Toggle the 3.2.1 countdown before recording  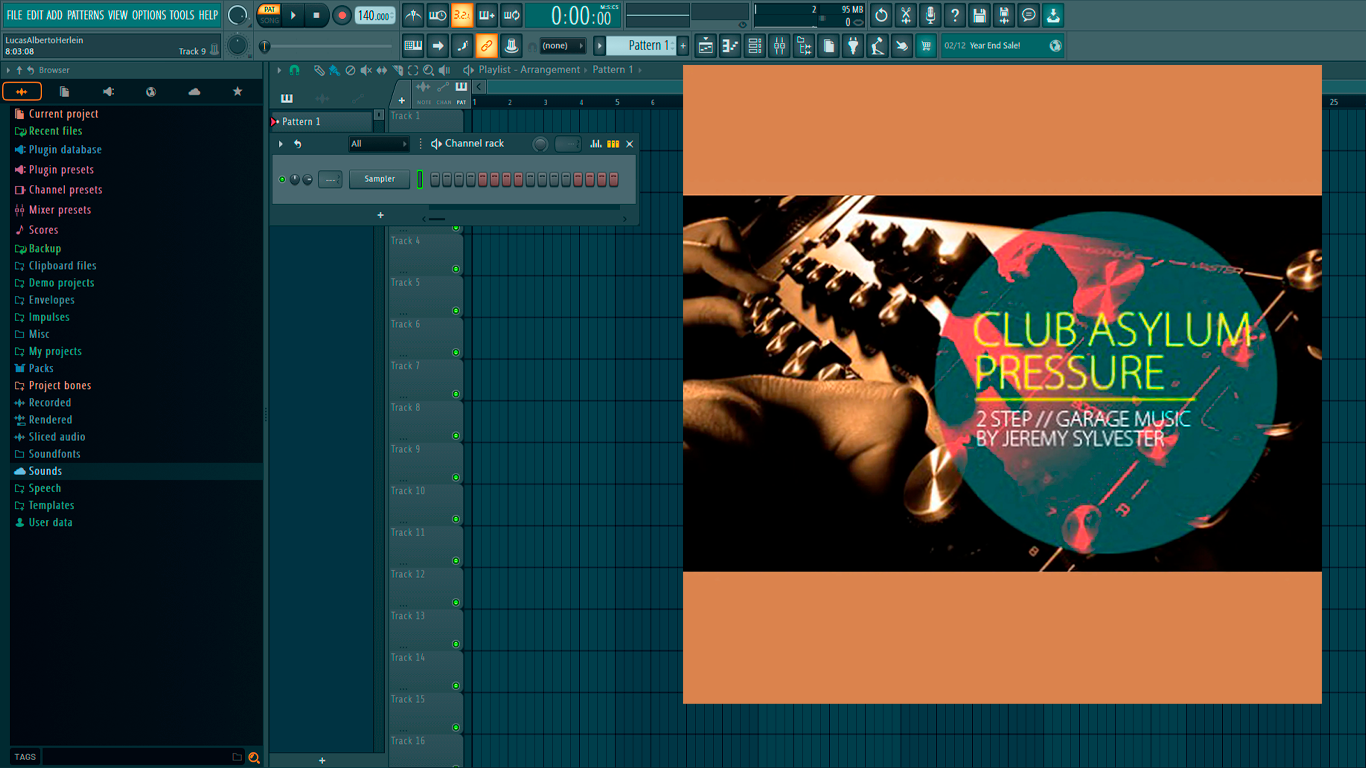click(462, 15)
